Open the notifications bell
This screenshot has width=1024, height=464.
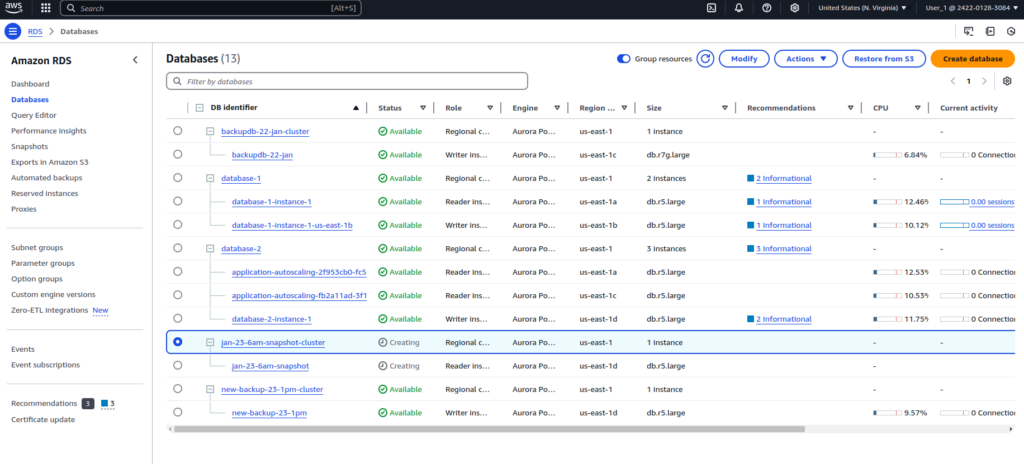(x=738, y=8)
